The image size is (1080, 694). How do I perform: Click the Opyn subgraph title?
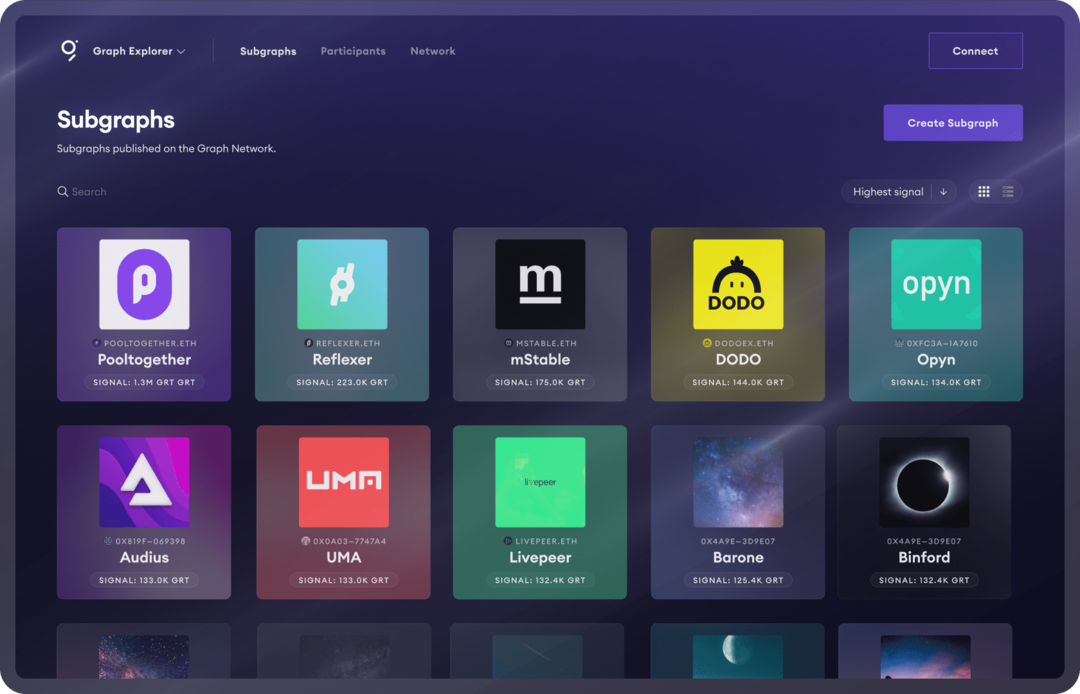(x=936, y=359)
